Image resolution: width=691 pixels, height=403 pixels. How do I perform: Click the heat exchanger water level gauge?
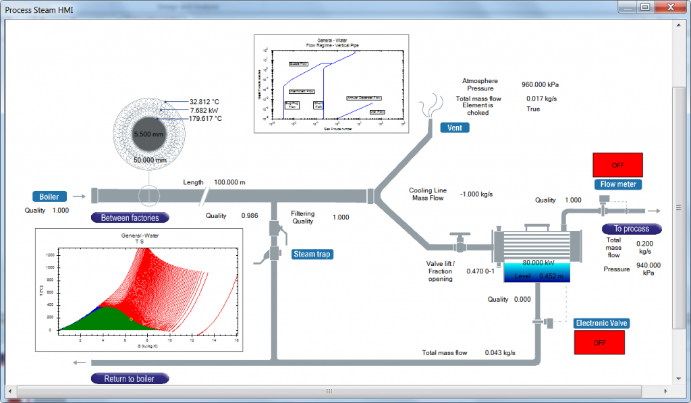[x=536, y=272]
